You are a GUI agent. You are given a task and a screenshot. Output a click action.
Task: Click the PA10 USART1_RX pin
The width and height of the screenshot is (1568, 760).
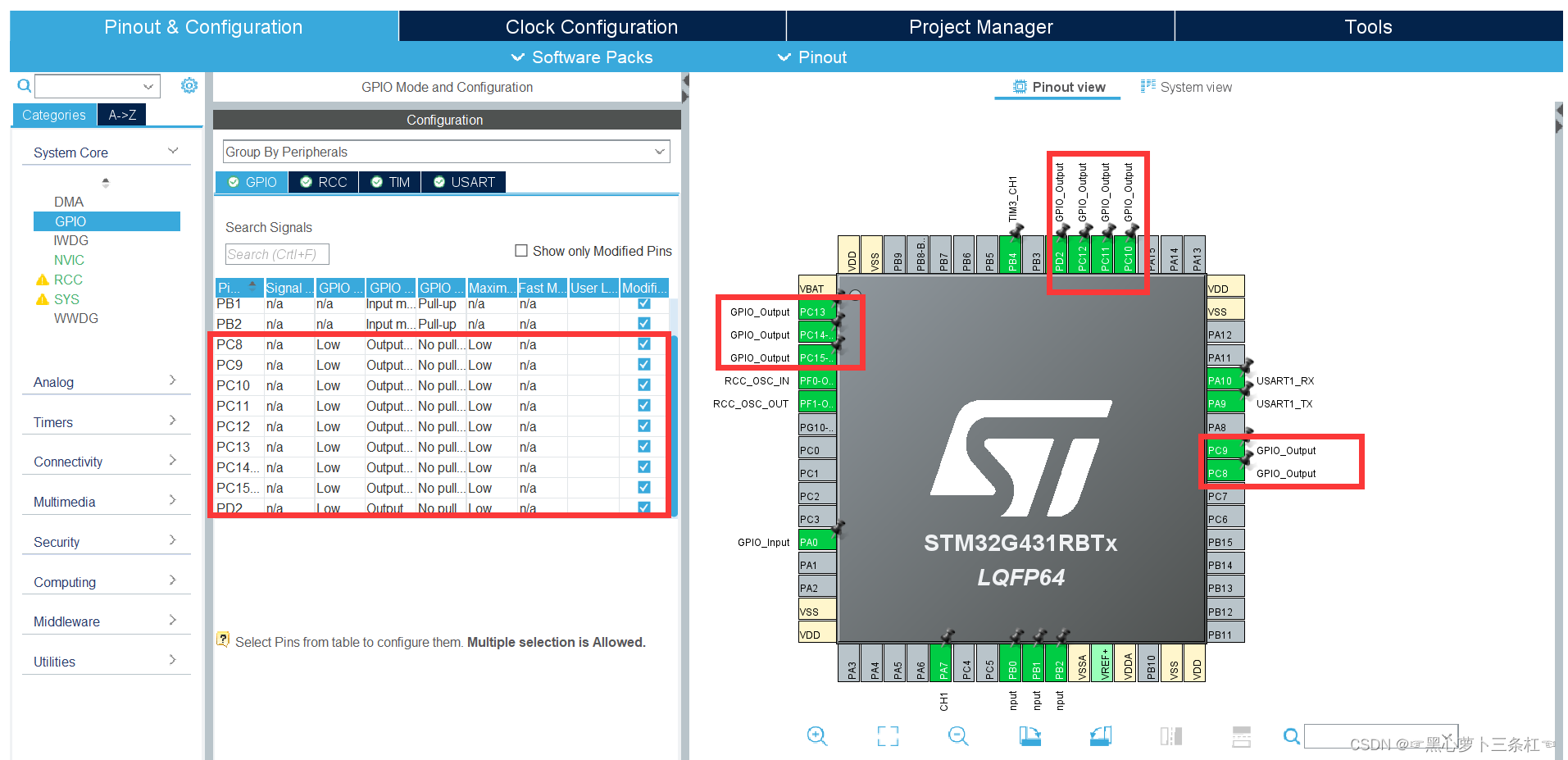1225,380
